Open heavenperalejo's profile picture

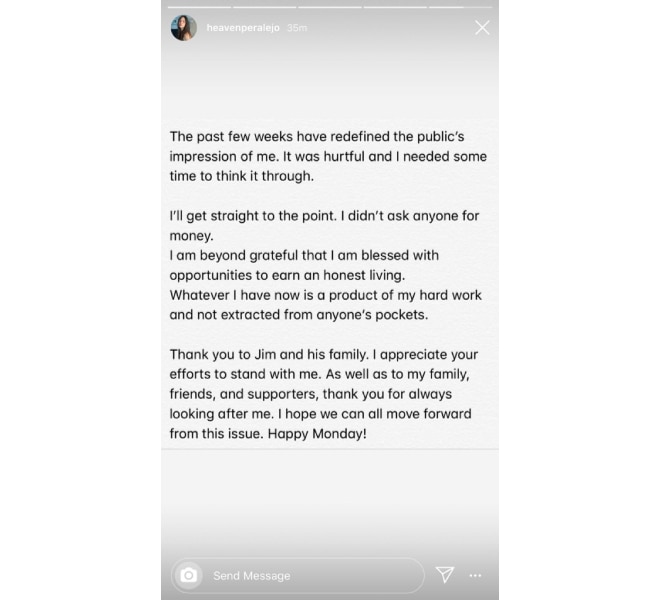184,28
